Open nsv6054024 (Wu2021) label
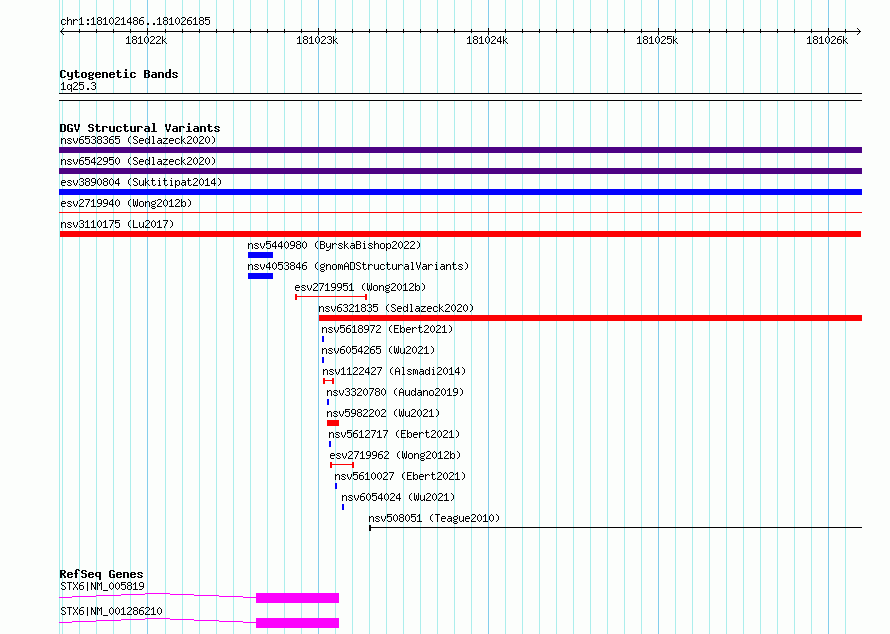Viewport: 890px width, 634px height. tap(398, 497)
